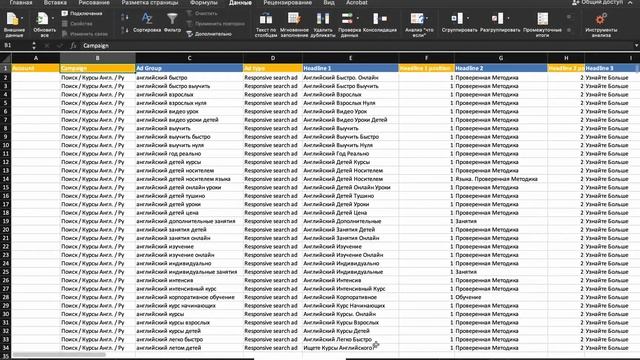Switch to the Вид tab
640x360 pixels.
point(329,2)
